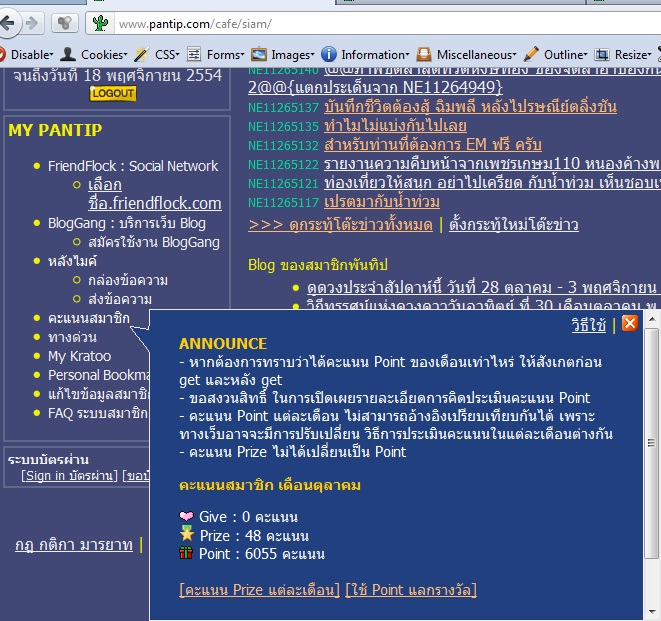Screen dimensions: 661x621
Task: Click popup scrollbar down arrow
Action: point(651,613)
